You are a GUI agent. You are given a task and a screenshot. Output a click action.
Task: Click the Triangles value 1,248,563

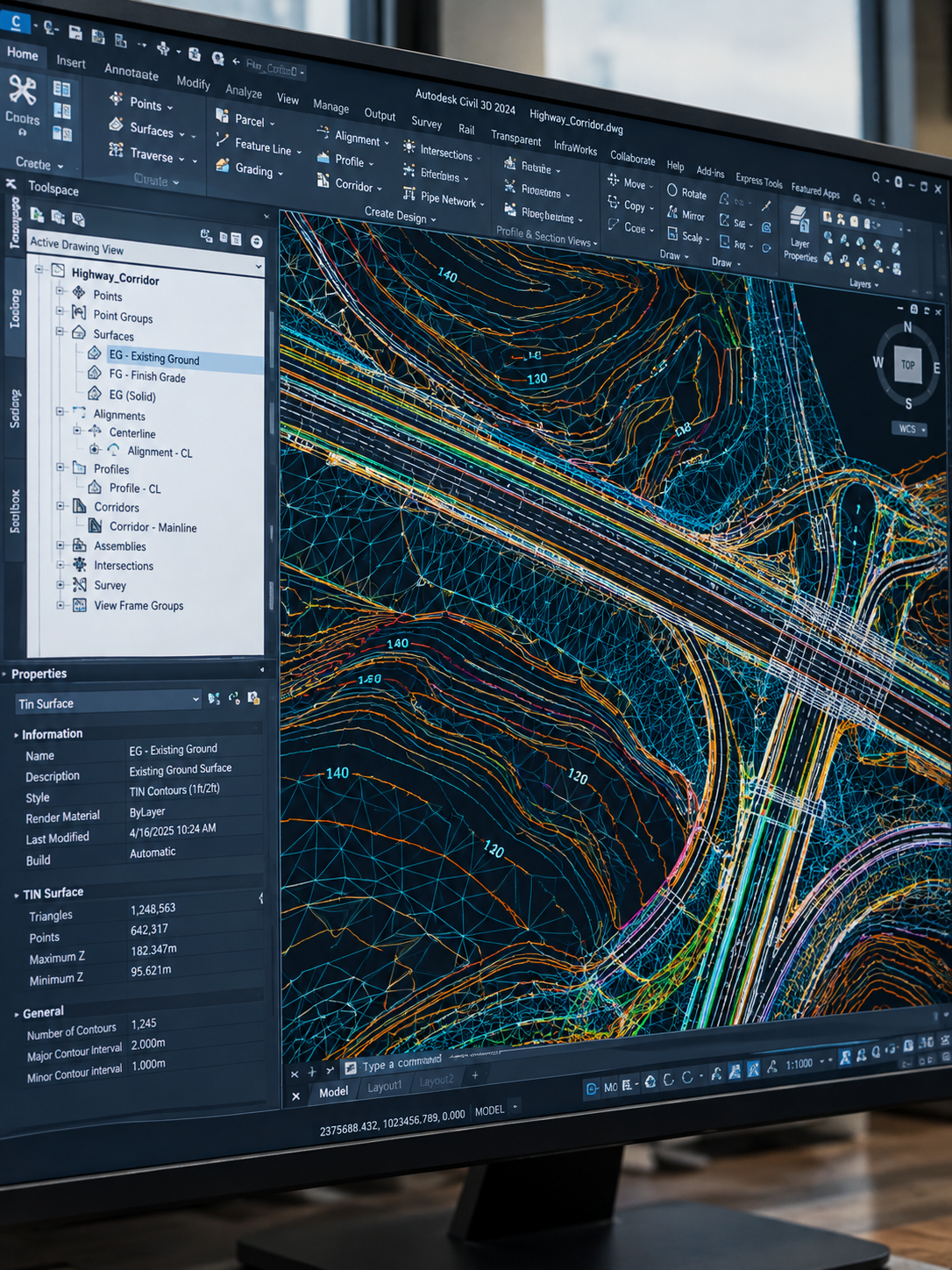click(153, 909)
